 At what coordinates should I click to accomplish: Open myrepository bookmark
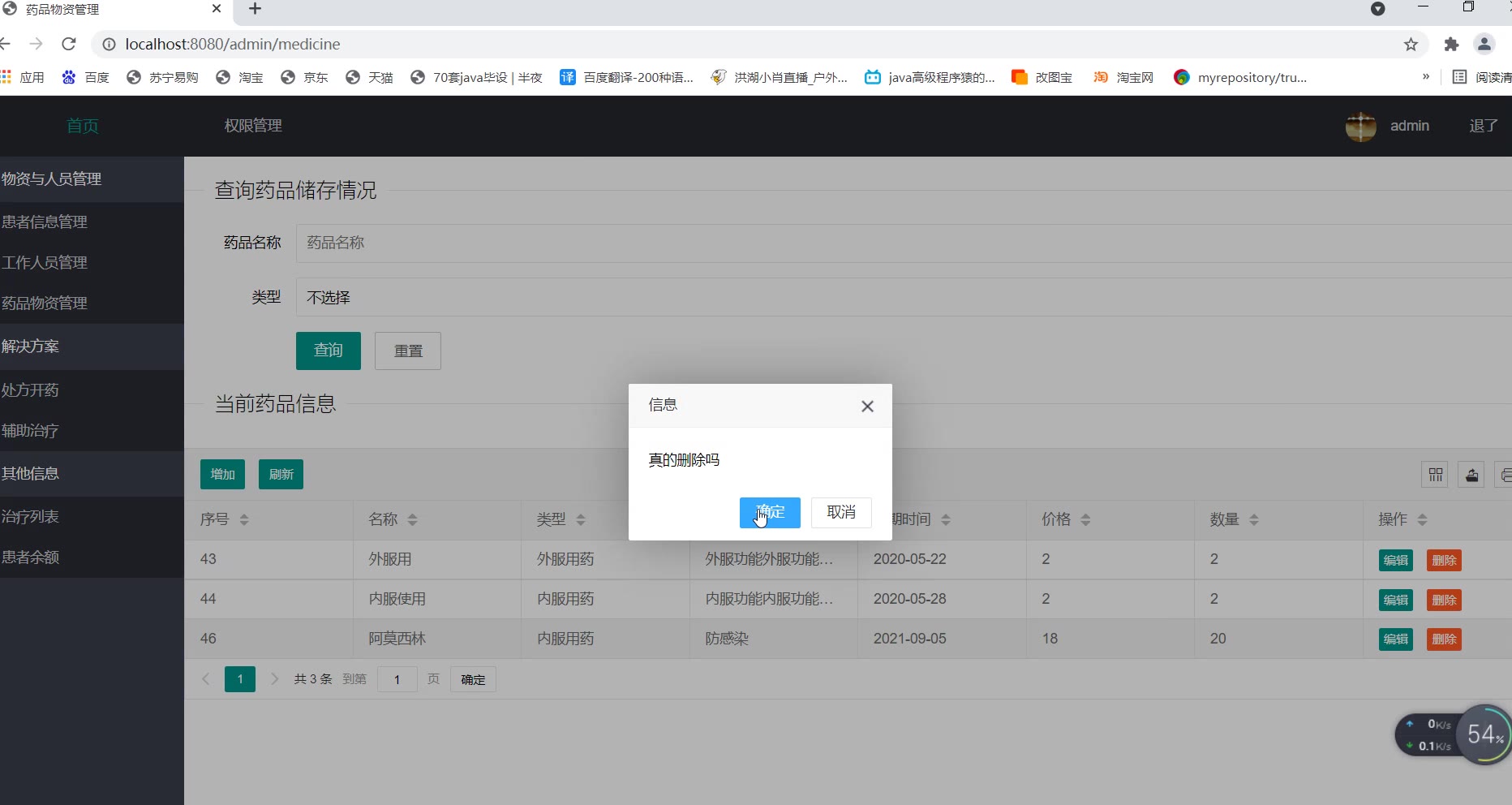(1240, 77)
